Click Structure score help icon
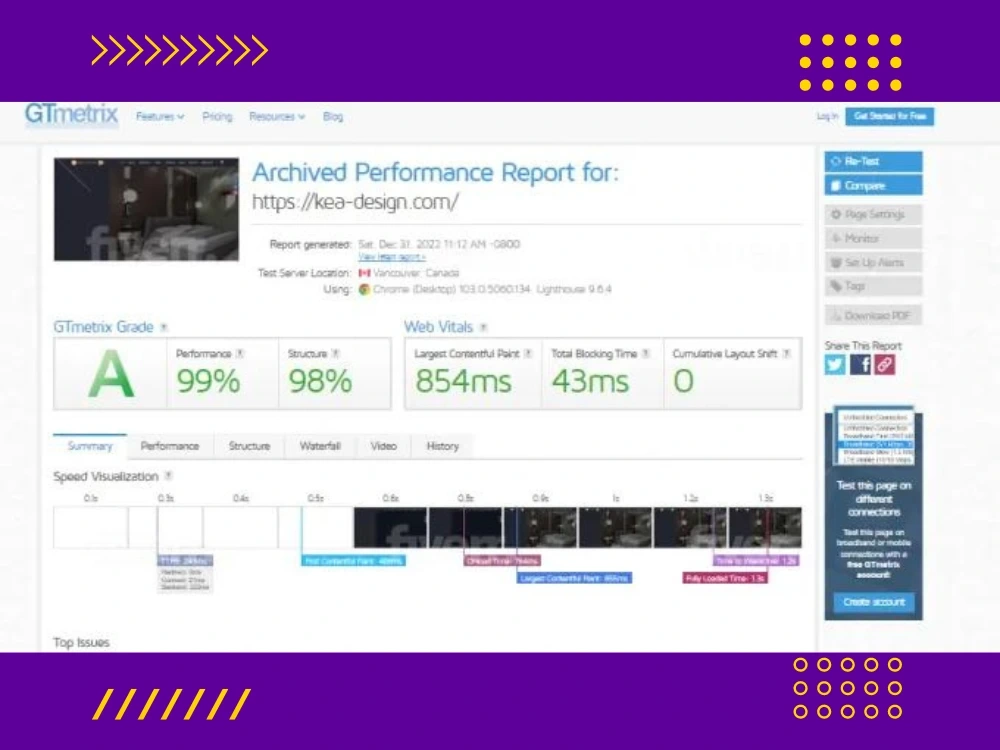This screenshot has width=1000, height=750. coord(335,353)
